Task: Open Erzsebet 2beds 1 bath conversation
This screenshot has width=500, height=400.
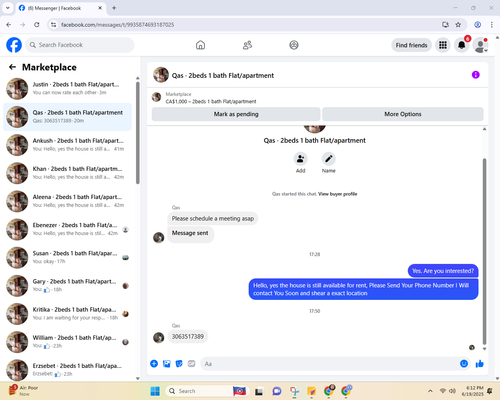Action: click(67, 369)
